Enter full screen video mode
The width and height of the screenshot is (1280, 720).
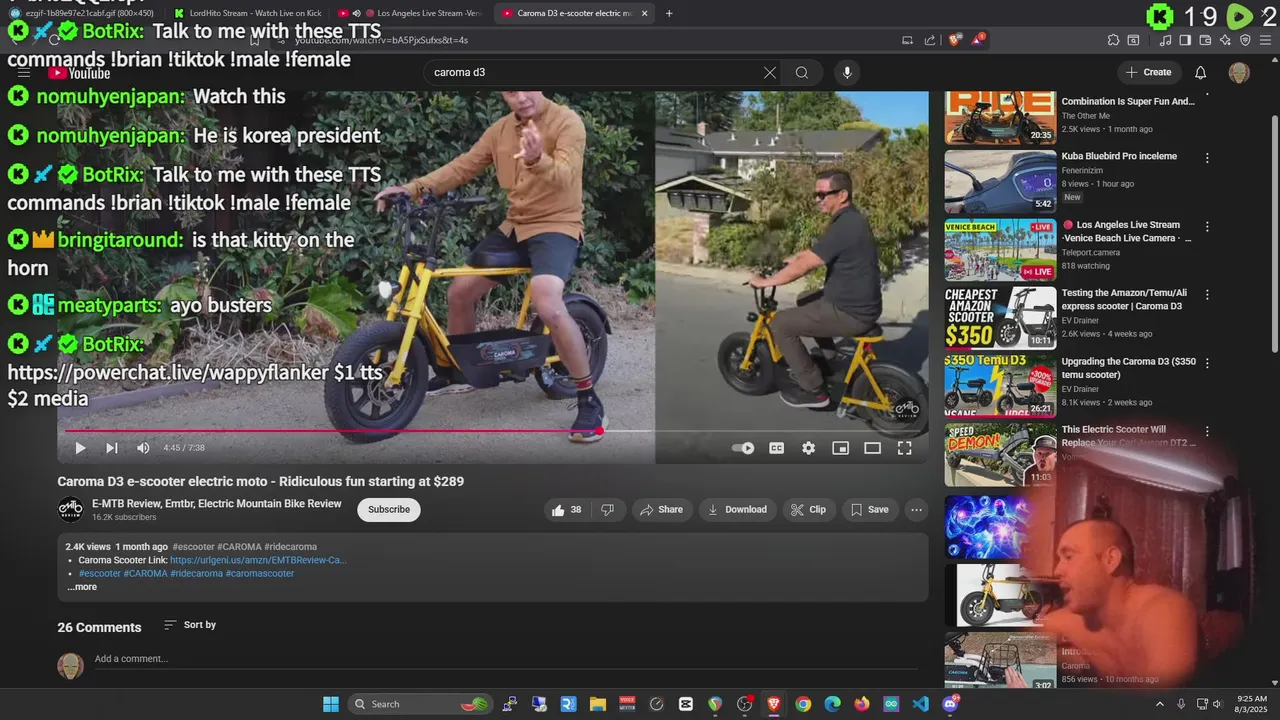(904, 448)
